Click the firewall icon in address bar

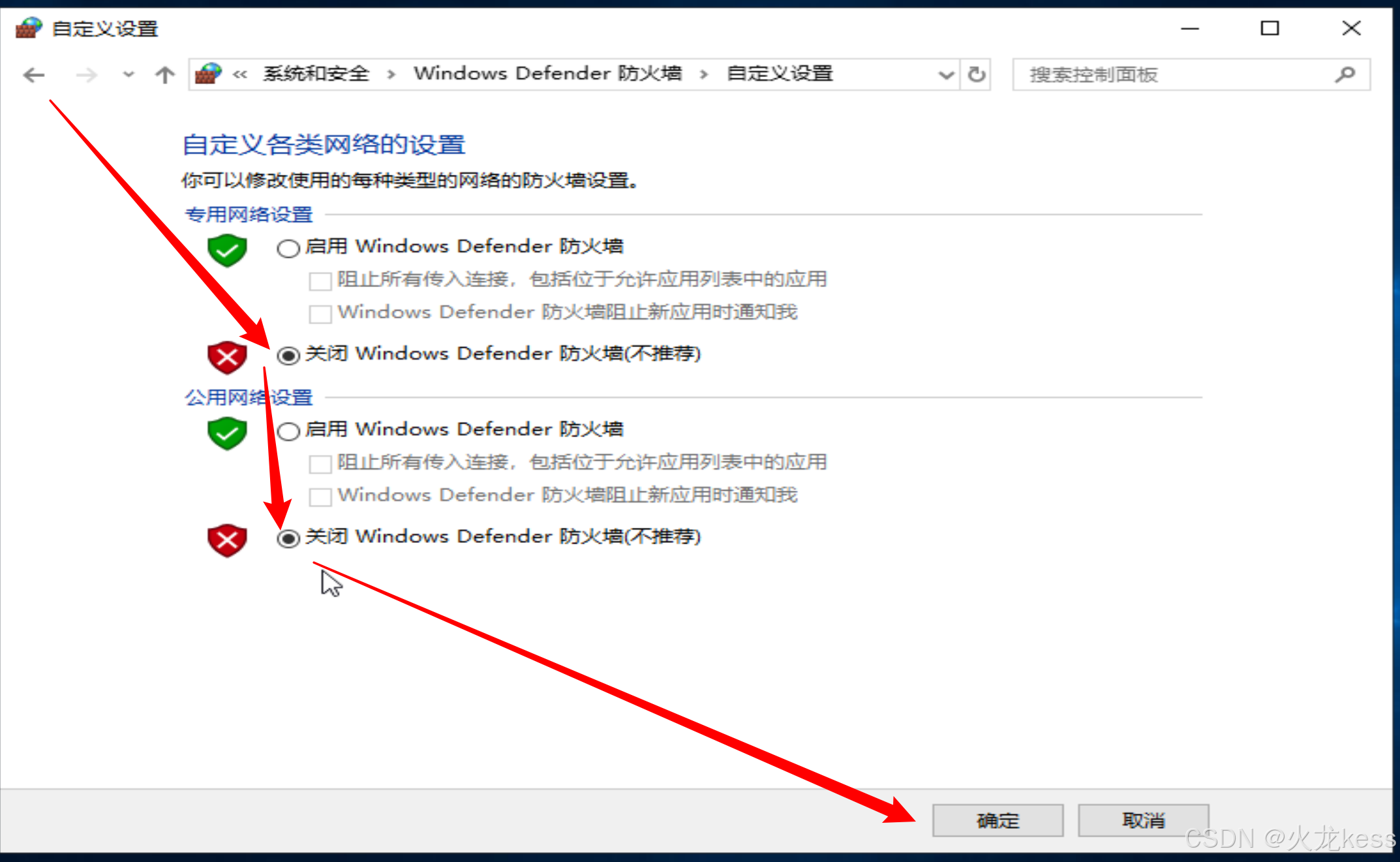[209, 74]
